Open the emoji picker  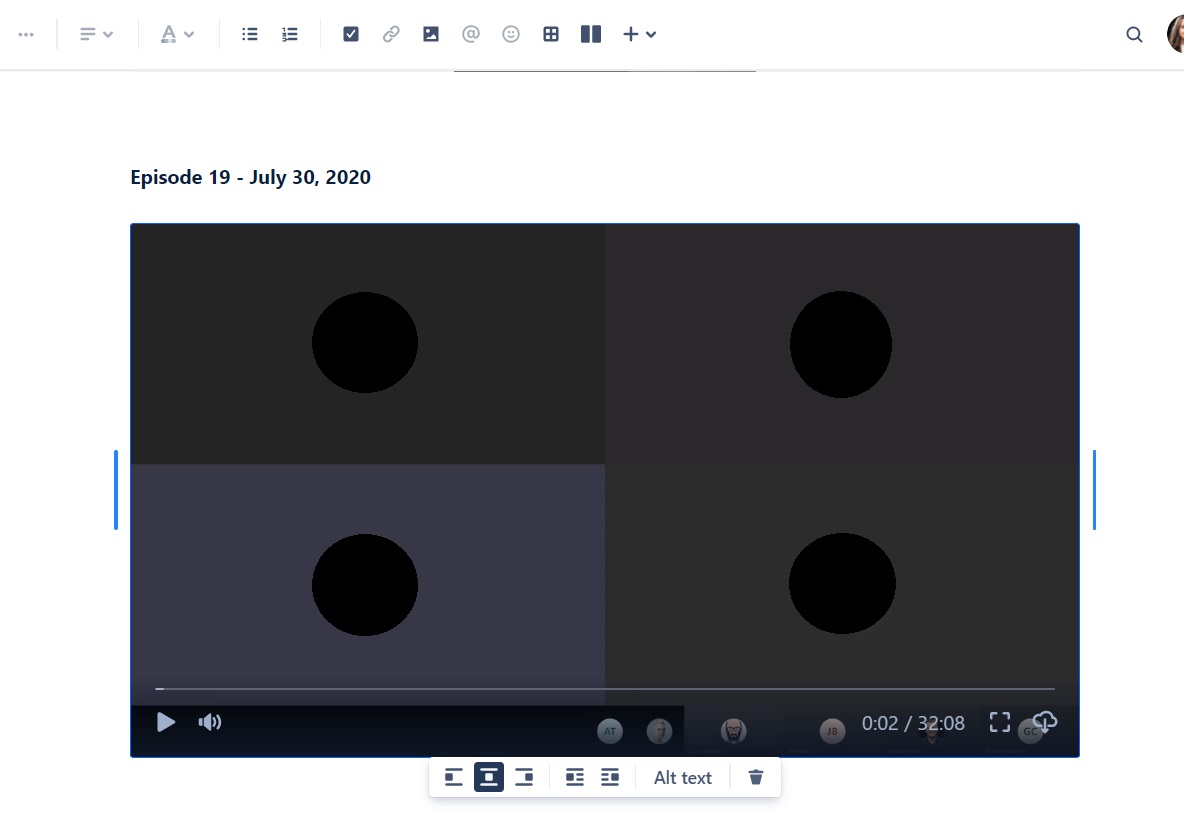coord(510,34)
